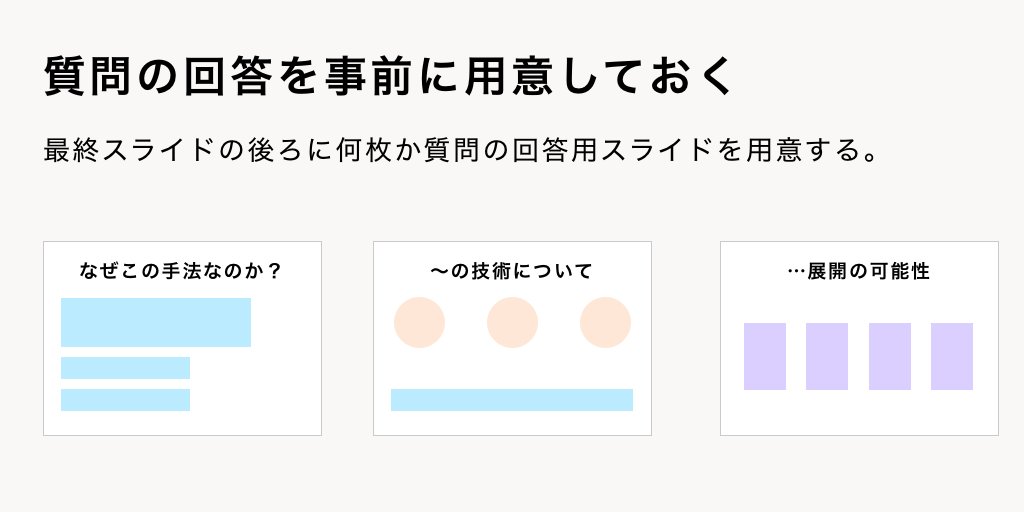The height and width of the screenshot is (512, 1024).
Task: Click the …展開の可能性 slide title
Action: [x=859, y=270]
